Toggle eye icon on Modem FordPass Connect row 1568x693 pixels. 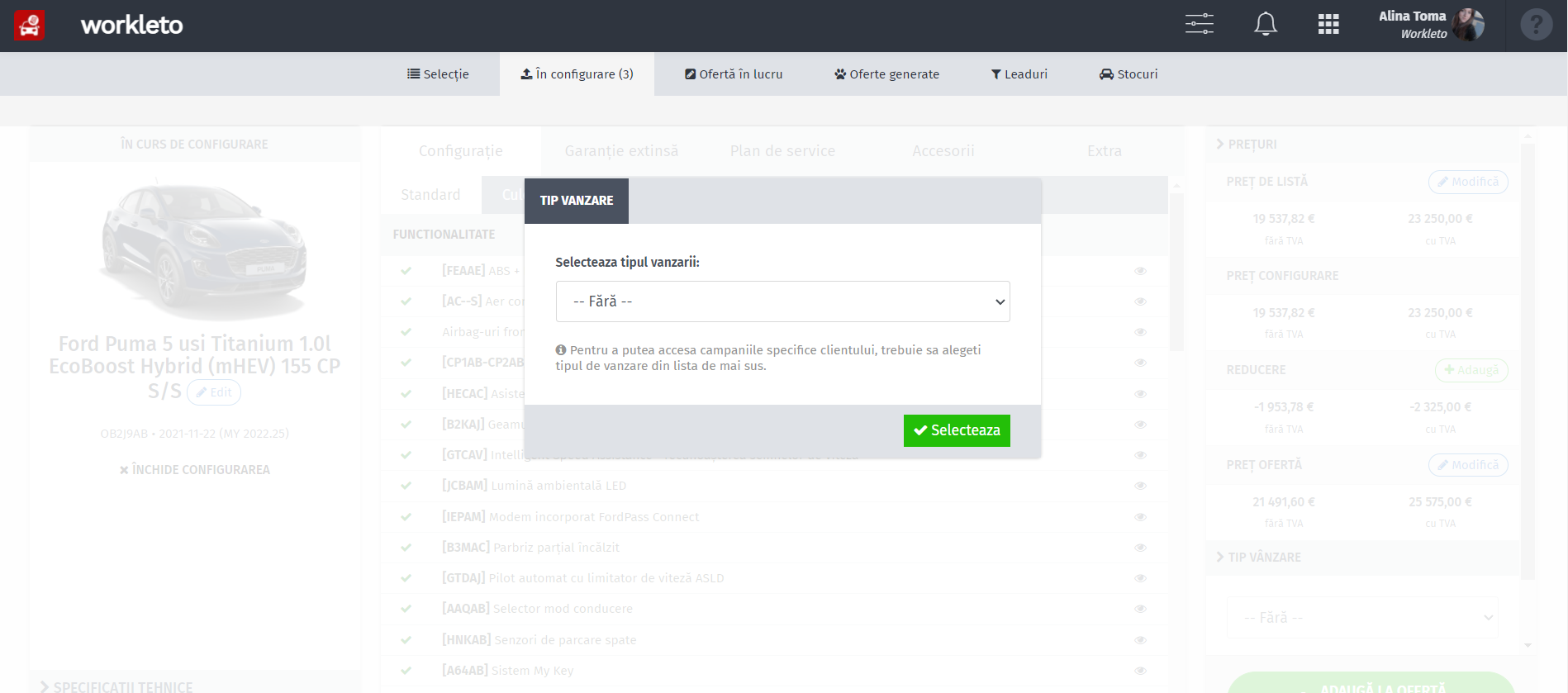[1140, 517]
